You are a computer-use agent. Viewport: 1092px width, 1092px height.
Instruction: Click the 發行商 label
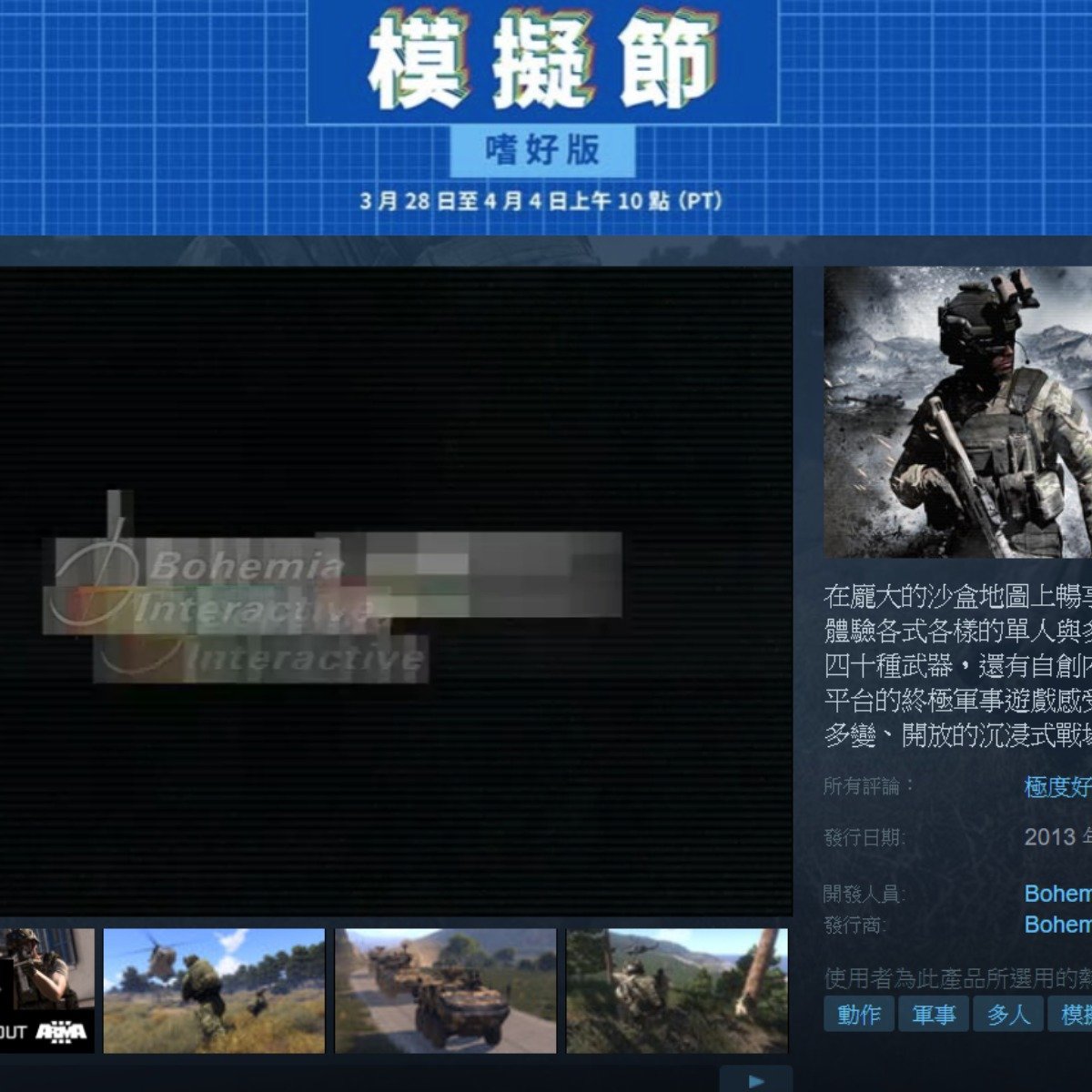(x=855, y=925)
